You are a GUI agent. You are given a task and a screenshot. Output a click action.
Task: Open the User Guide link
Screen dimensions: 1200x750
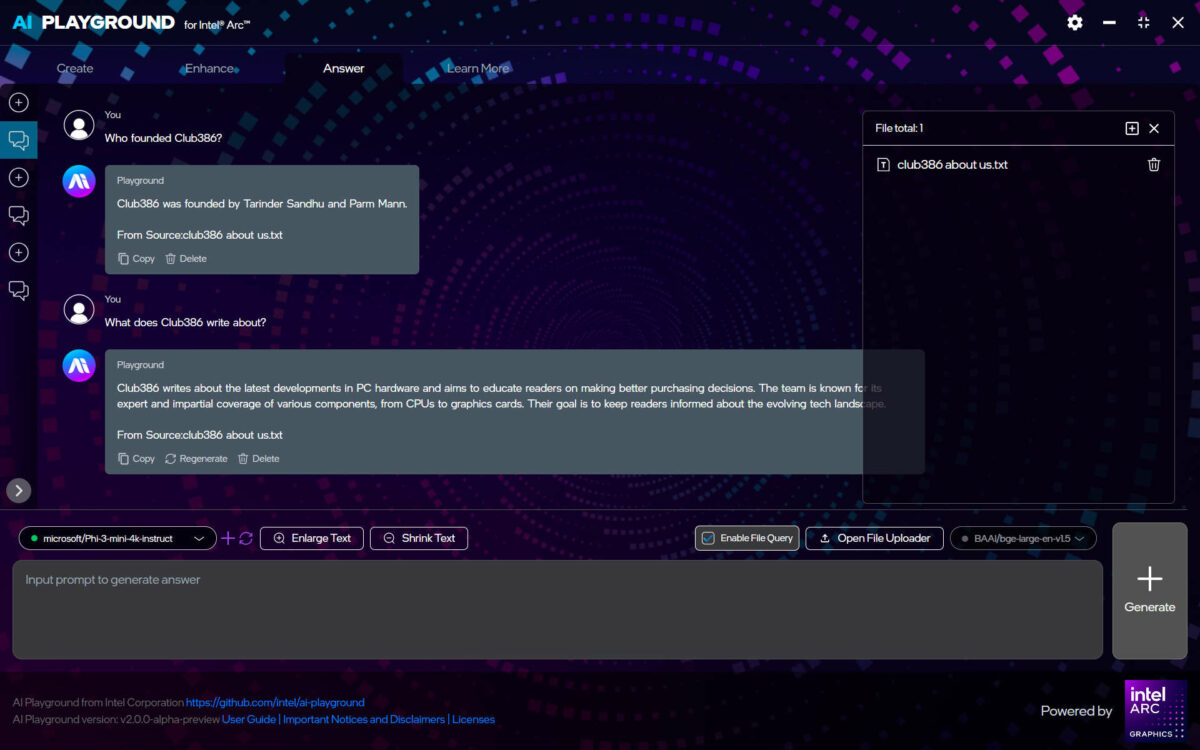[249, 719]
